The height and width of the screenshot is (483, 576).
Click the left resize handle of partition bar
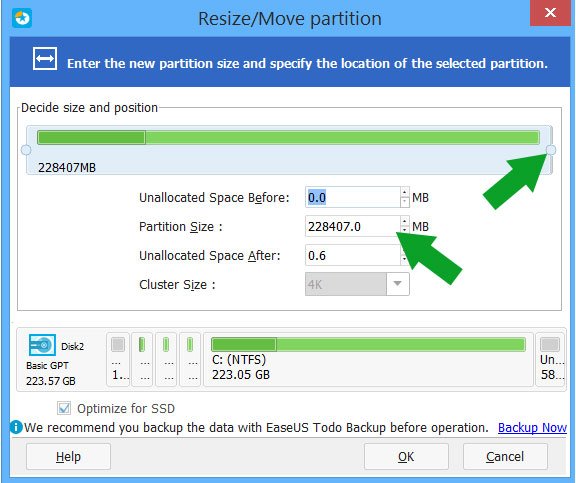click(x=26, y=150)
